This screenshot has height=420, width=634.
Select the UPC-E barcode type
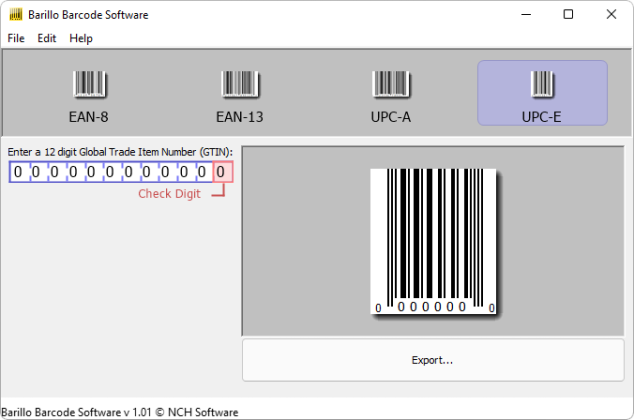[542, 93]
